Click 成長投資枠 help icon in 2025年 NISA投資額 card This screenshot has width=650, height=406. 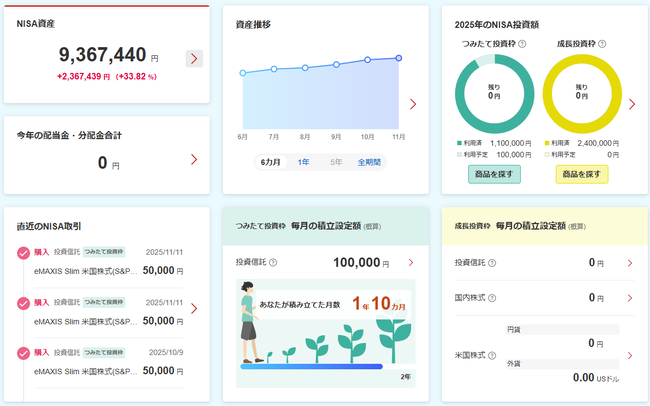coord(602,44)
